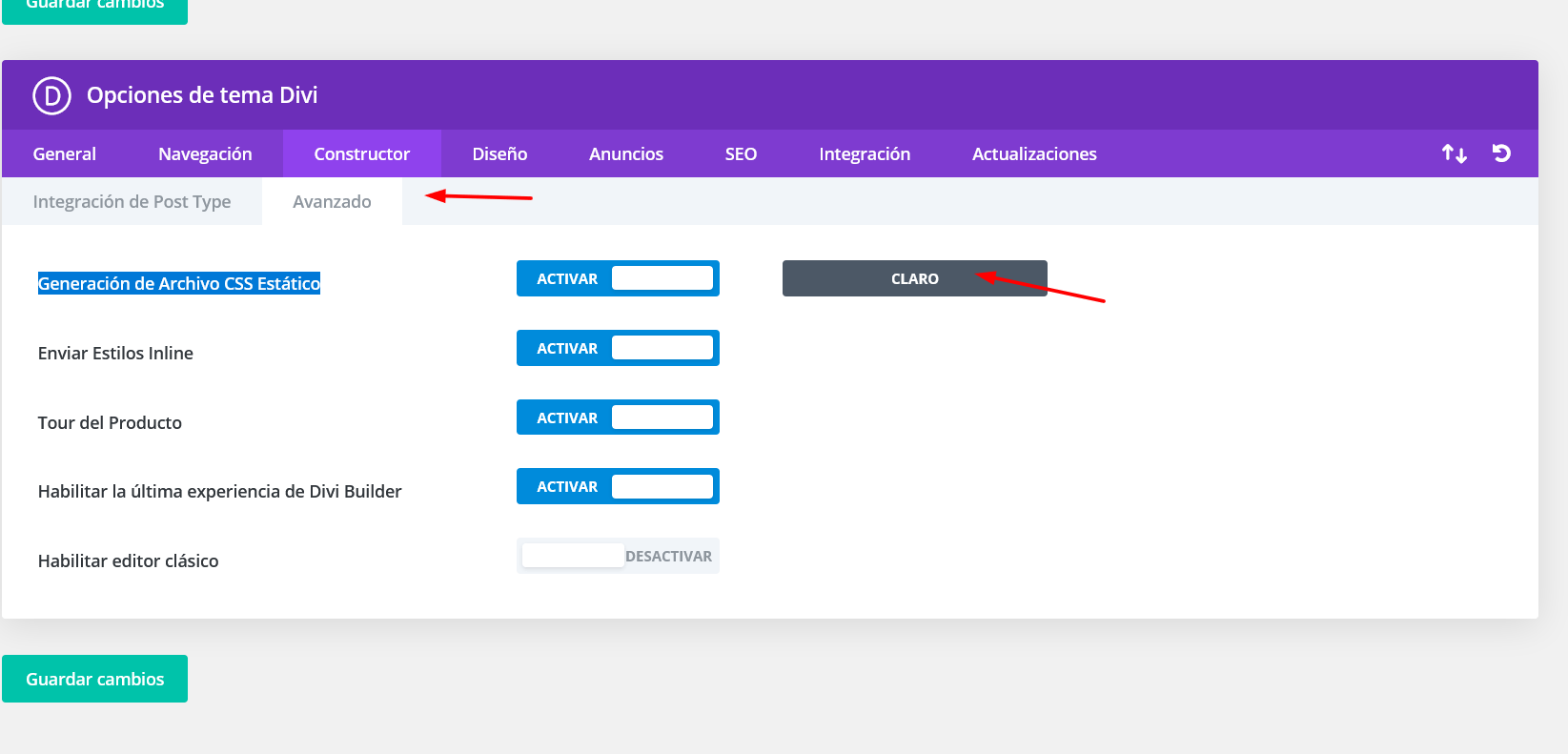Switch to the Navegación tab

pos(205,153)
